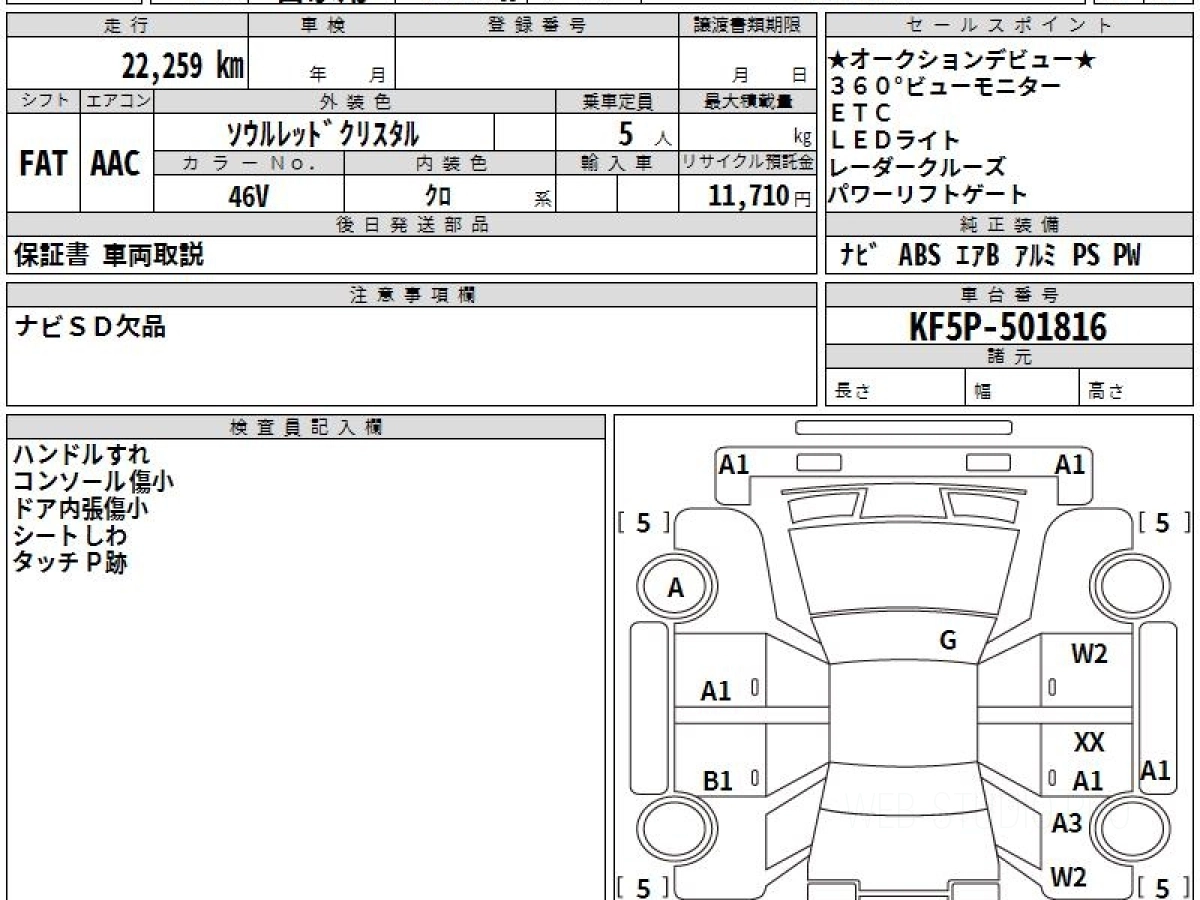Click inspector note シートしわ
1200x900 pixels.
tap(70, 535)
